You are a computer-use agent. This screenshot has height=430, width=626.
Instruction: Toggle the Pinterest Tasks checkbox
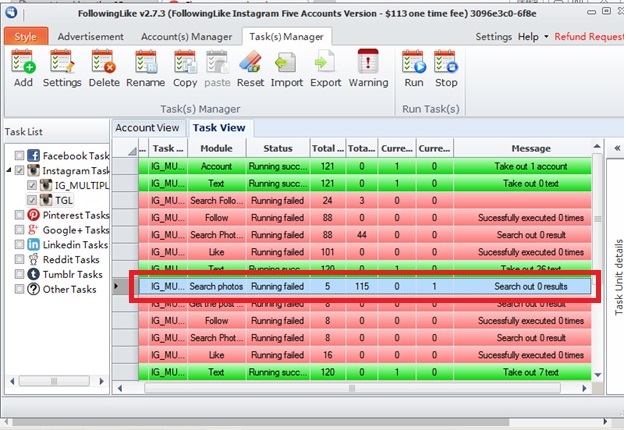20,215
